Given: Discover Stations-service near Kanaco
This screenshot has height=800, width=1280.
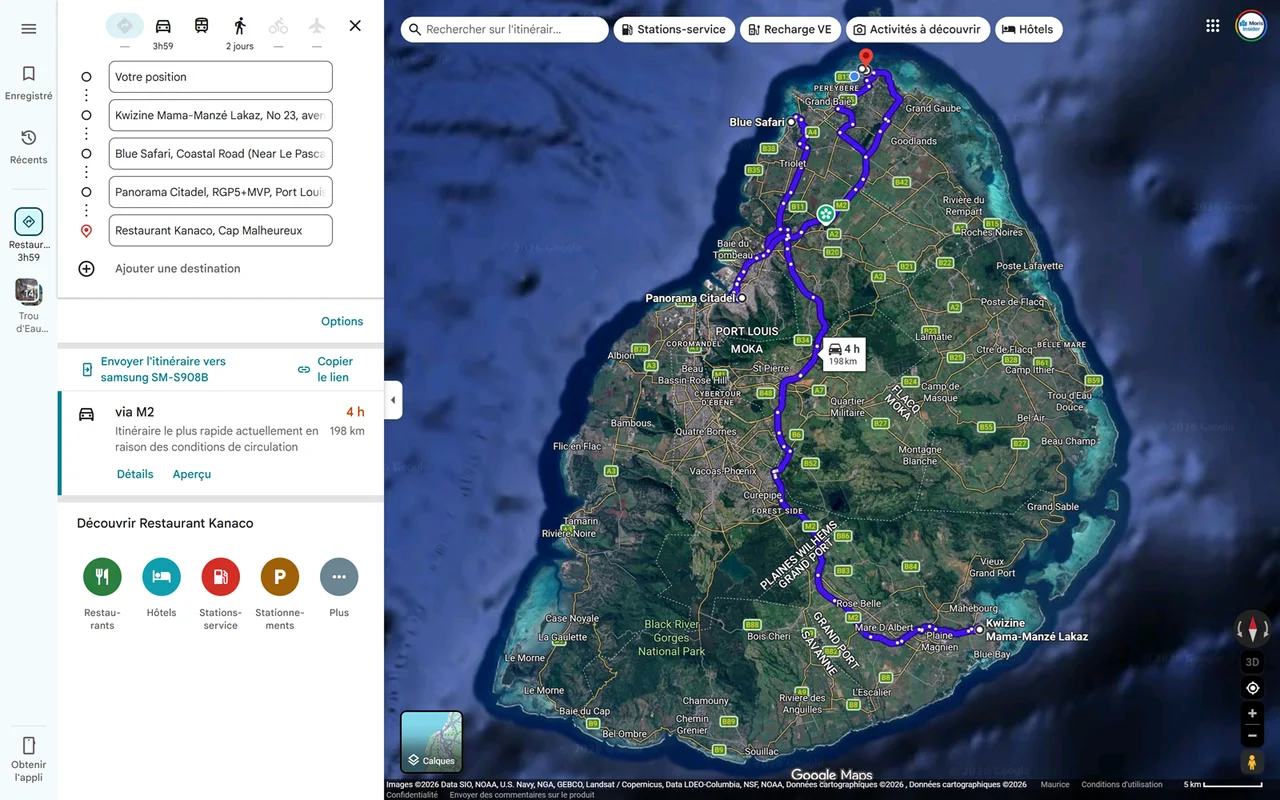Looking at the screenshot, I should click(x=220, y=577).
